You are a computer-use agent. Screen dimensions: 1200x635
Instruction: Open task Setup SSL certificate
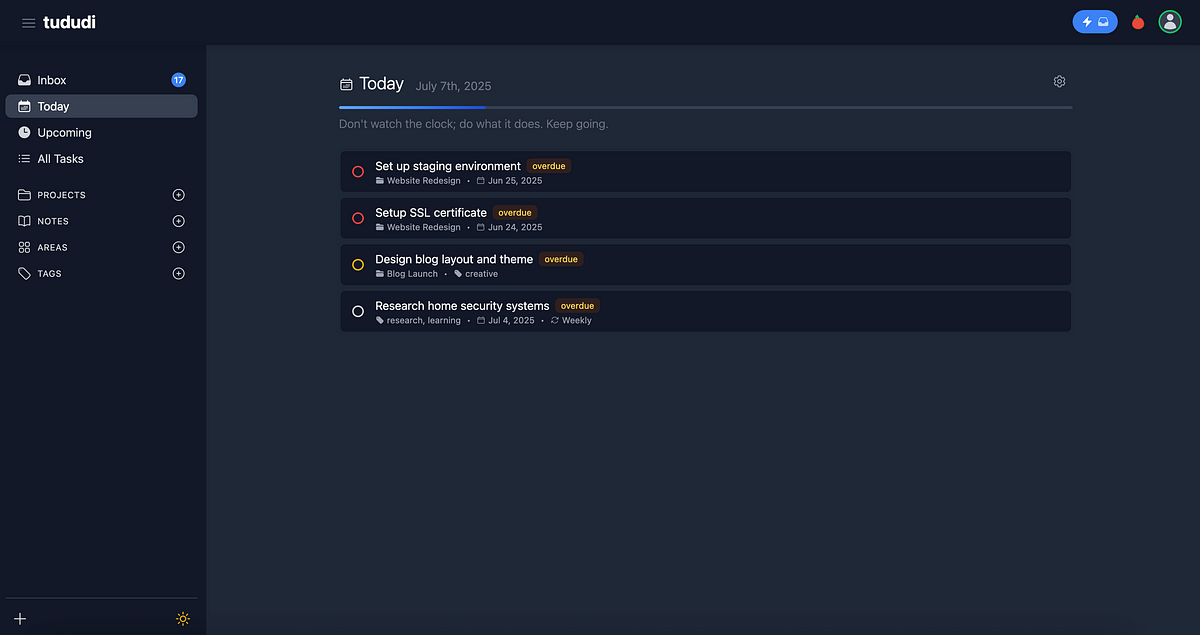[431, 212]
